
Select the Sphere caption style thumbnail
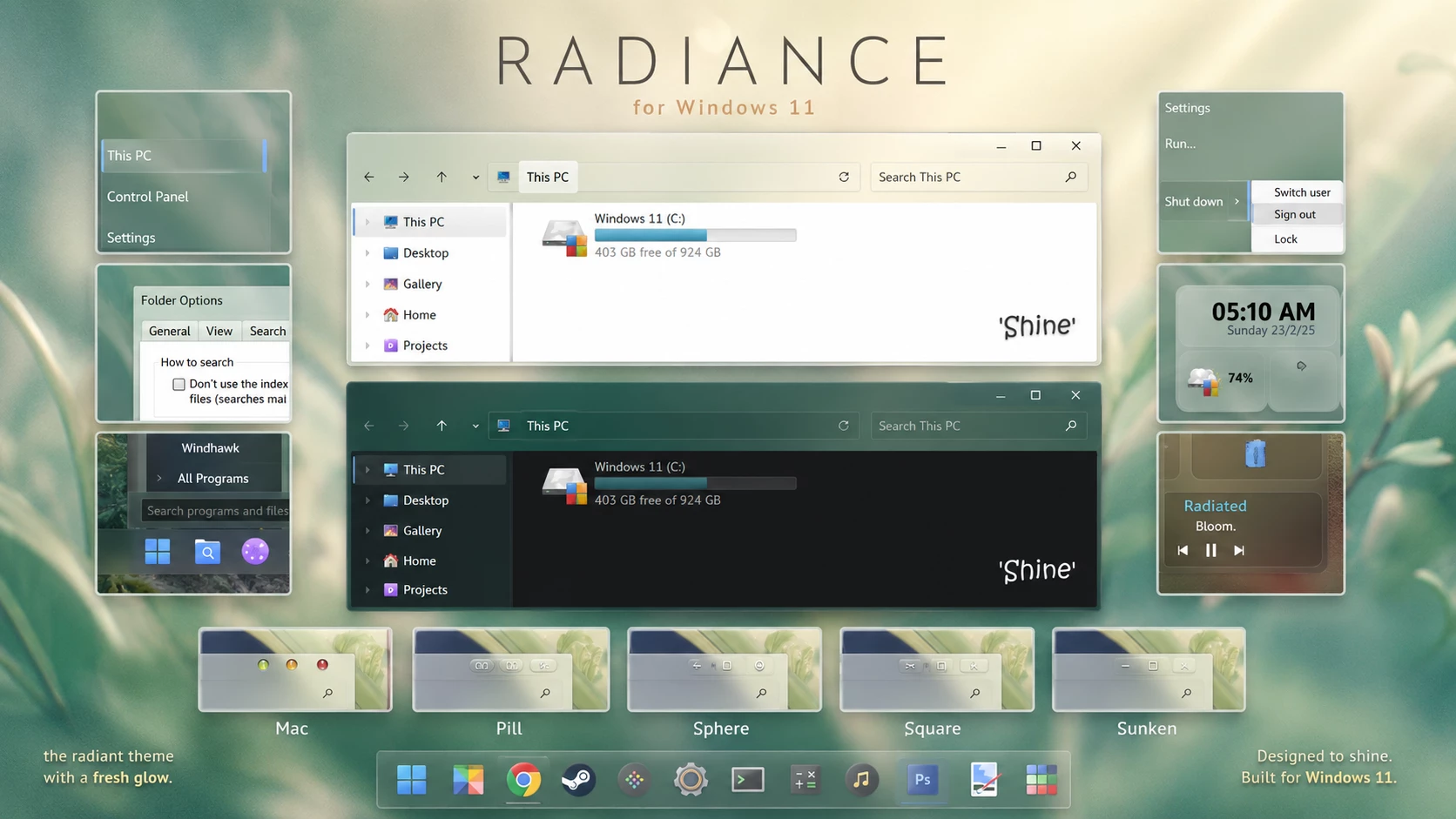pos(725,669)
